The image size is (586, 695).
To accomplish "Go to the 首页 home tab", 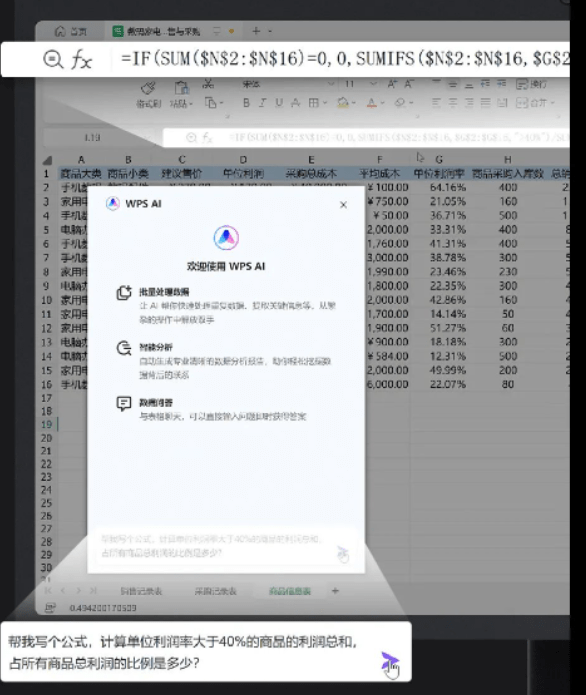I will click(x=71, y=31).
